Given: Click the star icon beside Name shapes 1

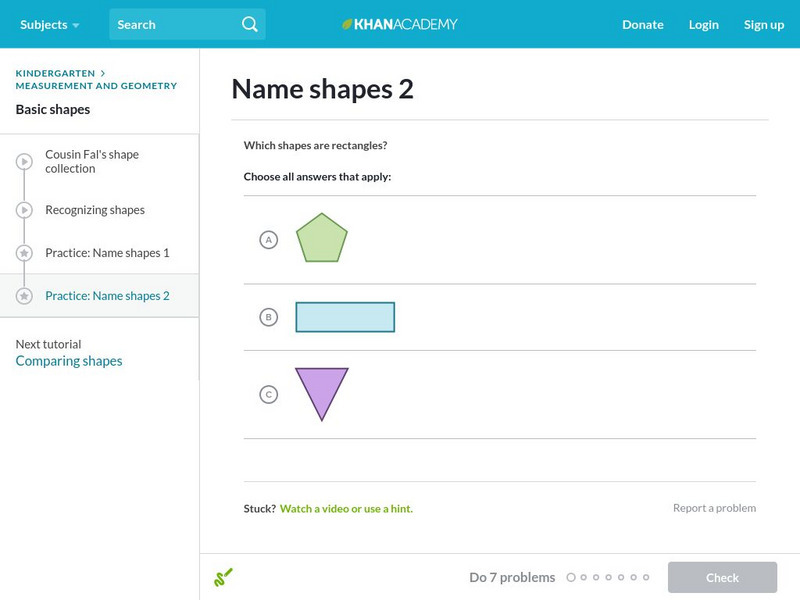Looking at the screenshot, I should (24, 253).
